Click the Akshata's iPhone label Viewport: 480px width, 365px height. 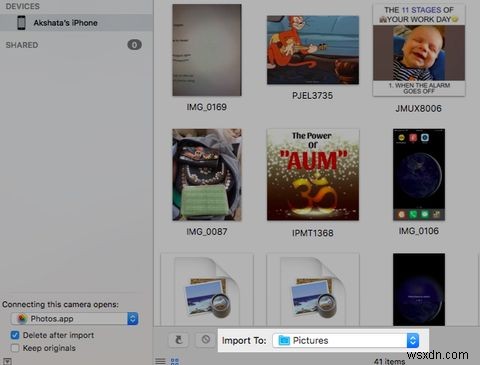[x=65, y=23]
